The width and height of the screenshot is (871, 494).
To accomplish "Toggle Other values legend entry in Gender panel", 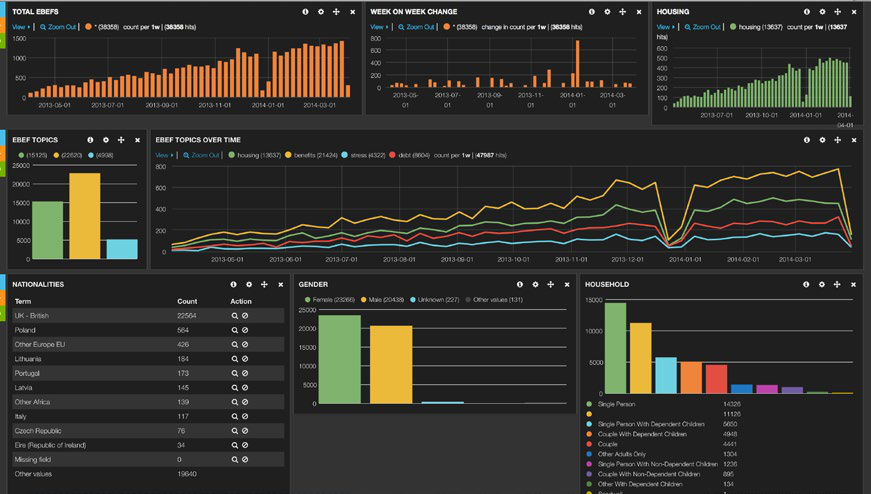I will (x=494, y=300).
